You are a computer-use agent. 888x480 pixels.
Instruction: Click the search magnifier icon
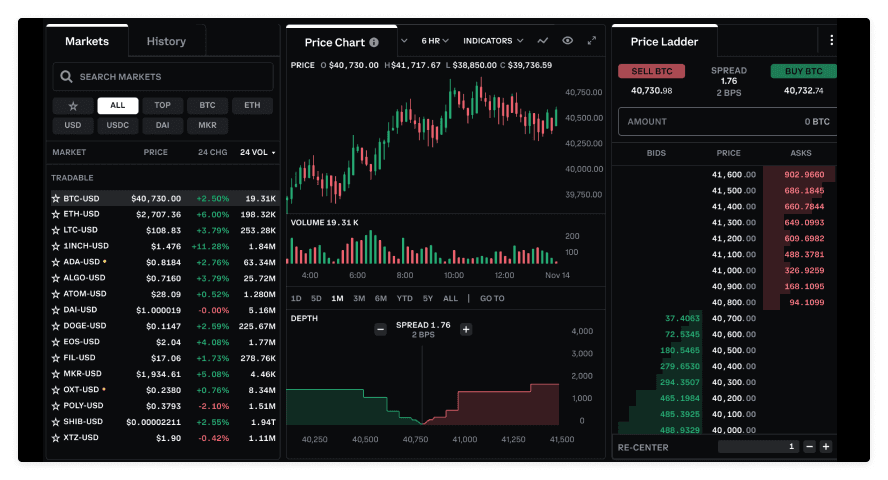66,77
